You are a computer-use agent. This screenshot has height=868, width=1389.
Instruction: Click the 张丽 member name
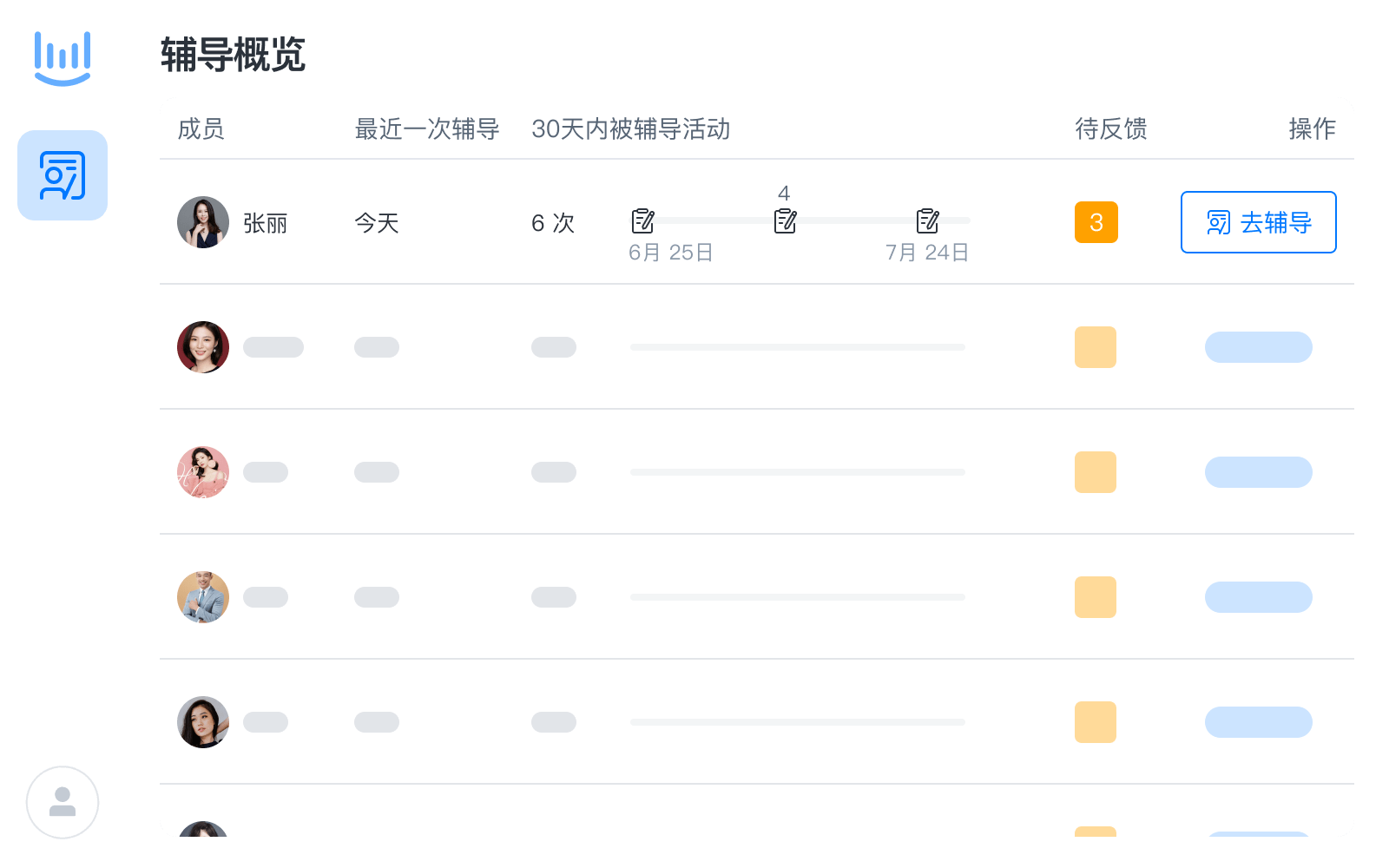(x=265, y=224)
